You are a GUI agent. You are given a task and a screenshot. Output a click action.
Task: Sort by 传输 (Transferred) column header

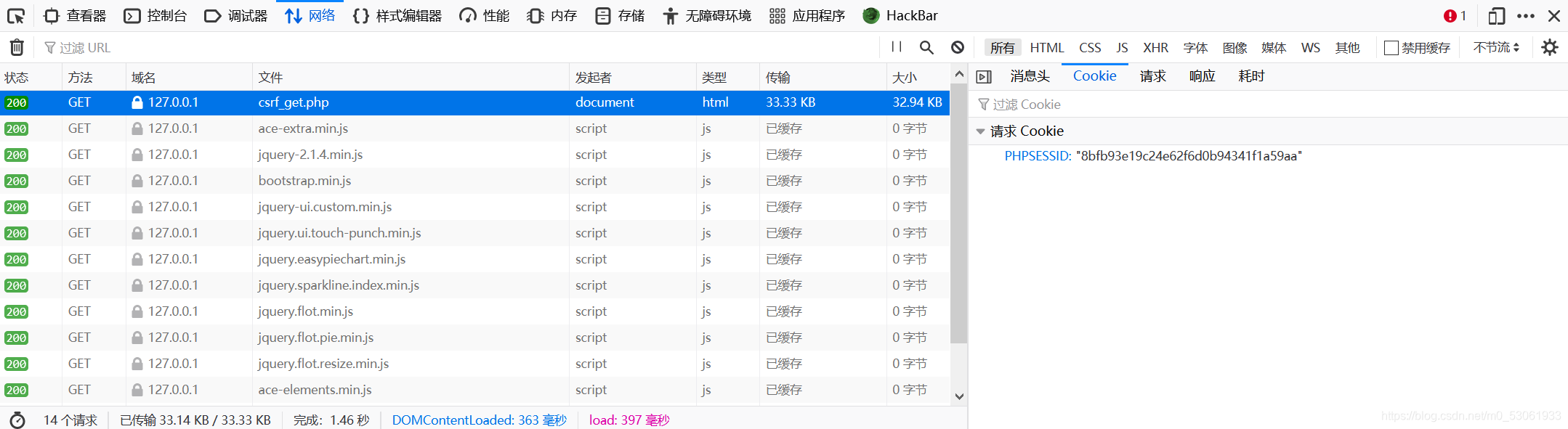pos(823,77)
